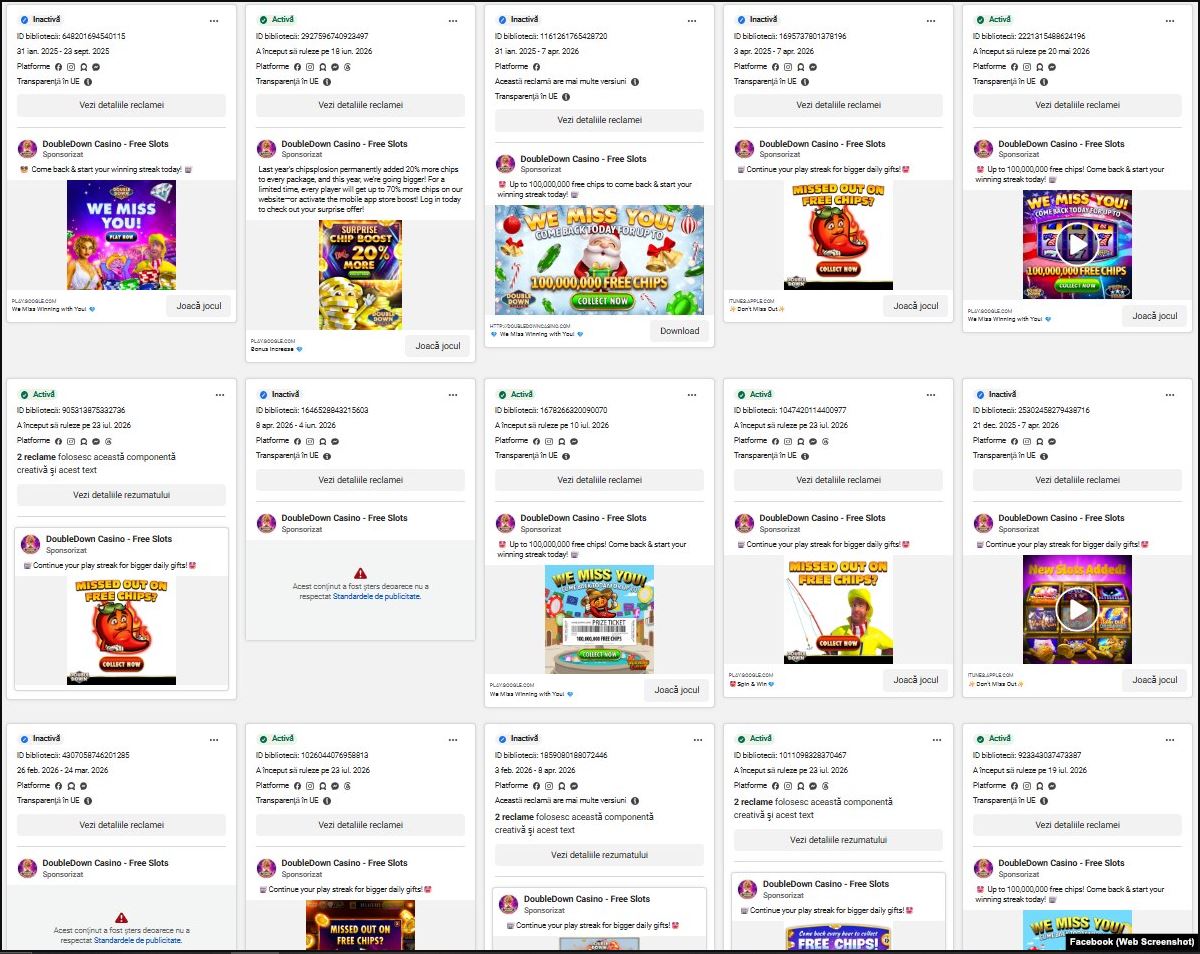Open the Santa We Miss You ad image
The image size is (1200, 954).
[x=599, y=260]
